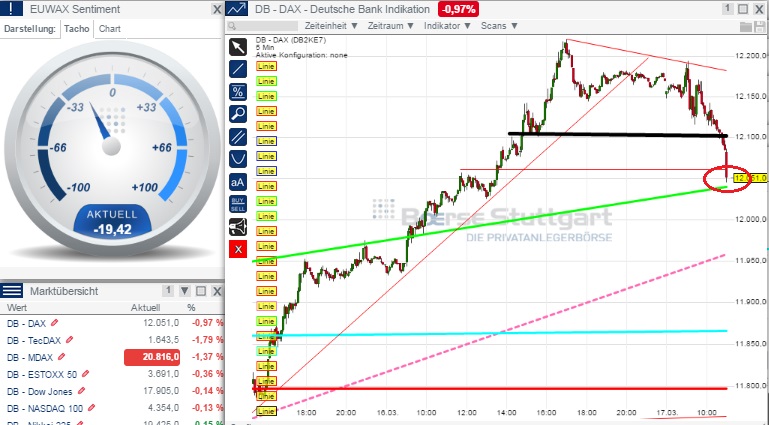This screenshot has height=425, width=769.
Task: Click the megaphone alert tool
Action: coord(238,227)
